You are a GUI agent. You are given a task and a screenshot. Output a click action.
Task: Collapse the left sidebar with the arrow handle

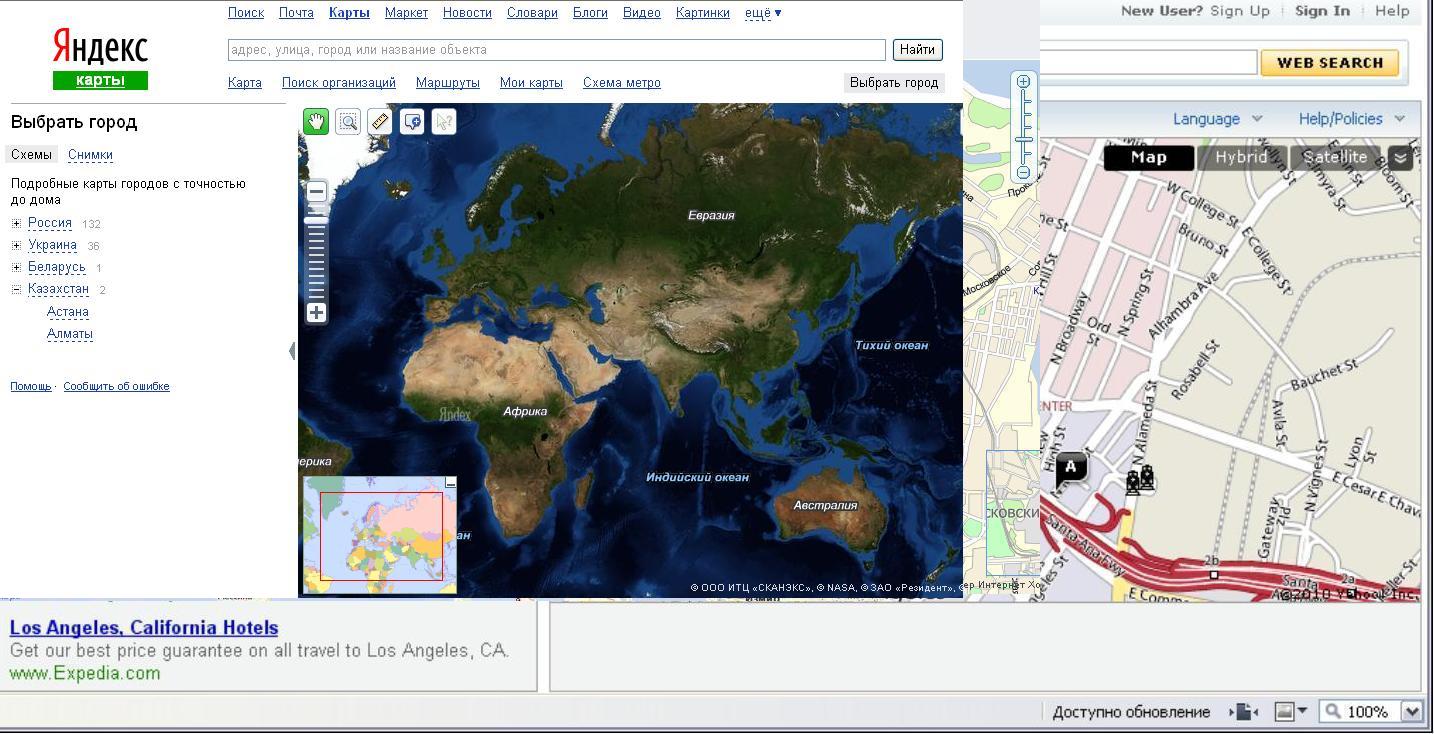point(291,351)
